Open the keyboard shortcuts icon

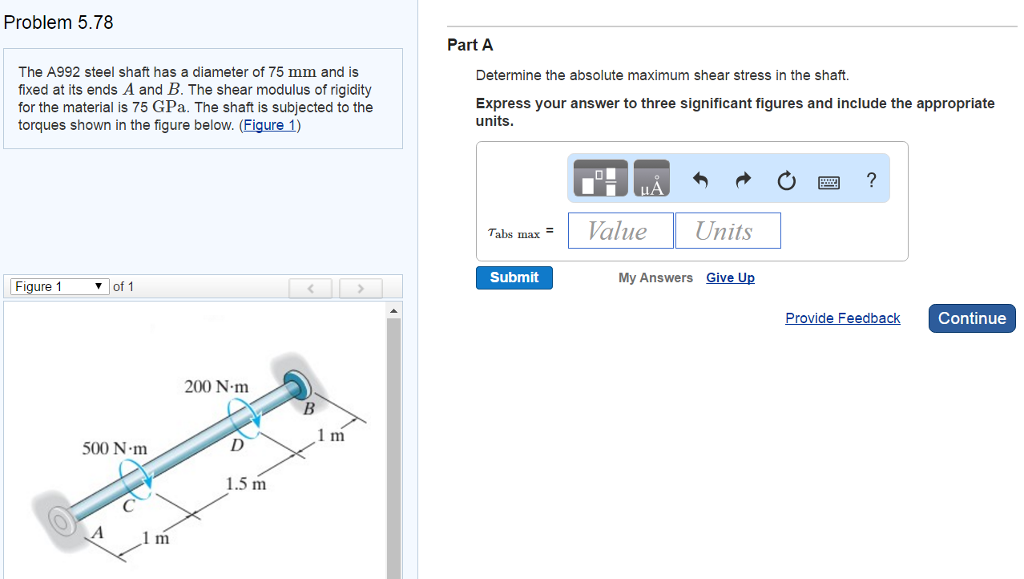[829, 182]
